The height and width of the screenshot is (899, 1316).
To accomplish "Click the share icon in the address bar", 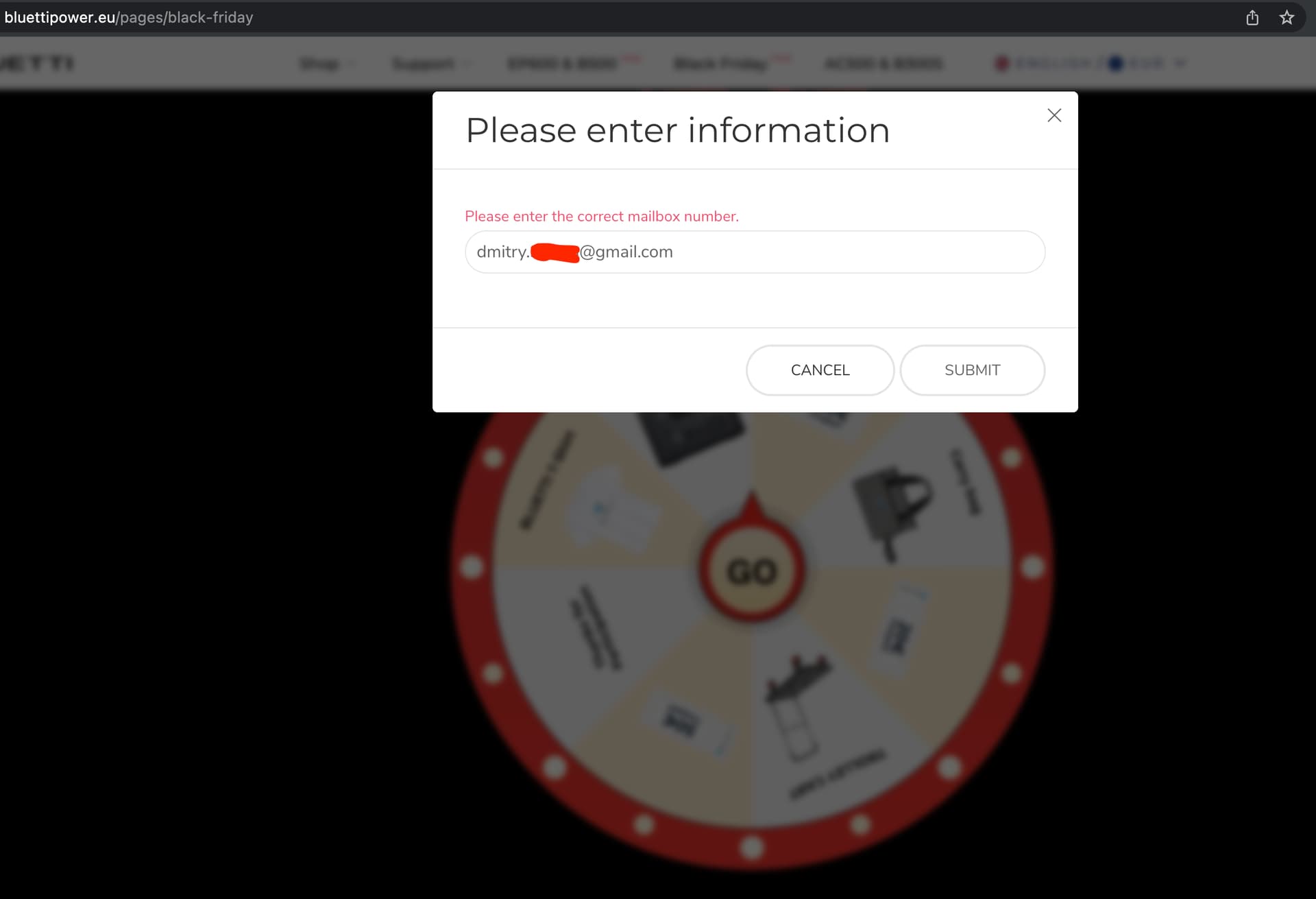I will click(x=1252, y=18).
